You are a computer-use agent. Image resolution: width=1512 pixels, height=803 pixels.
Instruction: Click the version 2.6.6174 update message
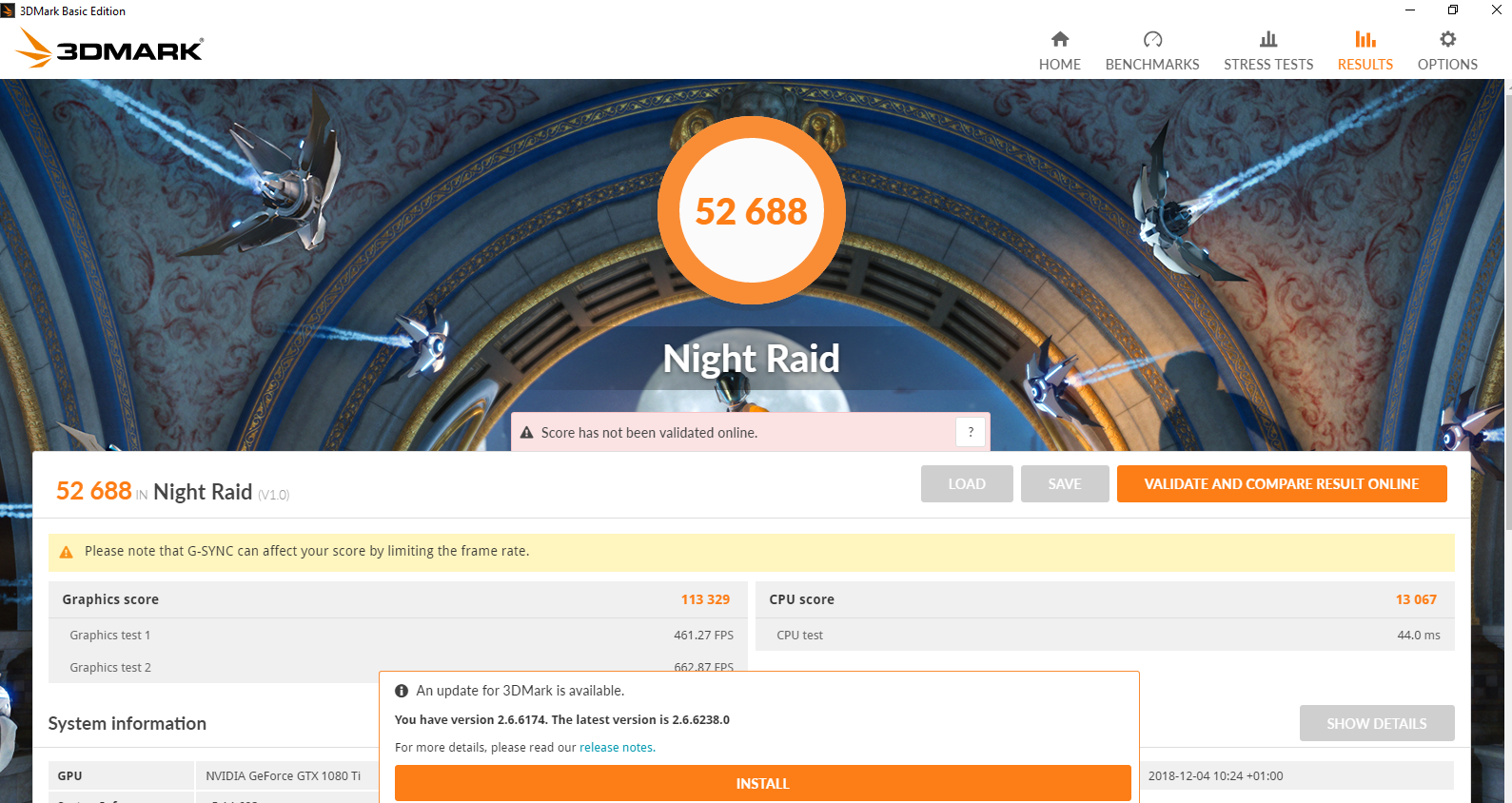pyautogui.click(x=562, y=719)
